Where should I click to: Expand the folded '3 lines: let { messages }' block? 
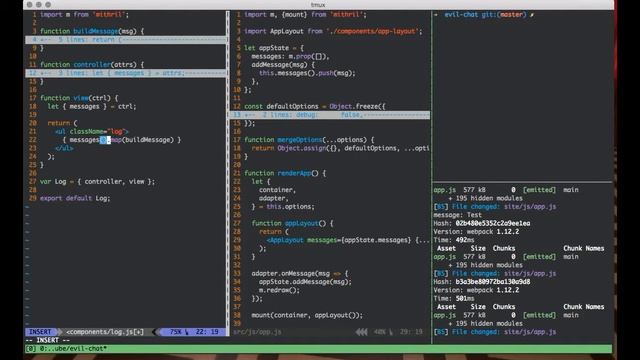(x=126, y=73)
